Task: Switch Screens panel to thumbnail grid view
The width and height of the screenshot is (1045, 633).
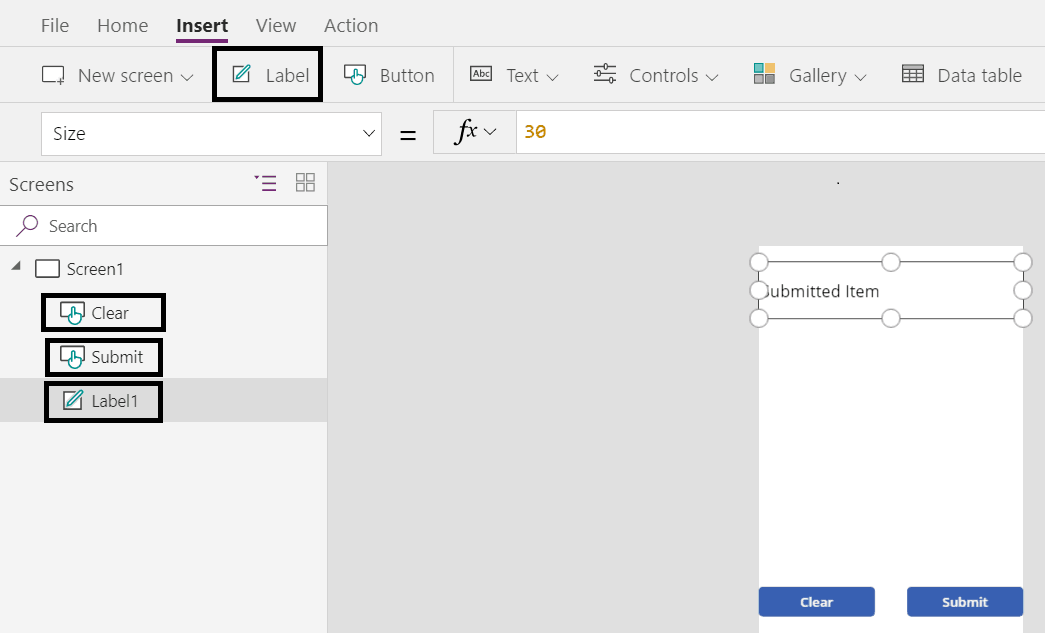Action: 305,183
